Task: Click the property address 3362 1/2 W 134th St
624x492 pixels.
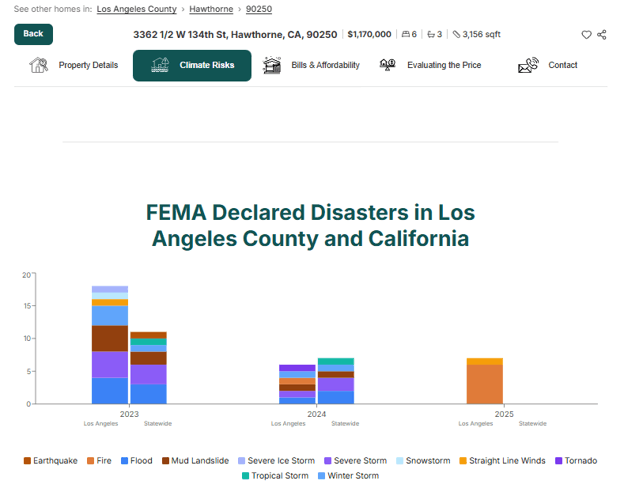Action: coord(235,35)
